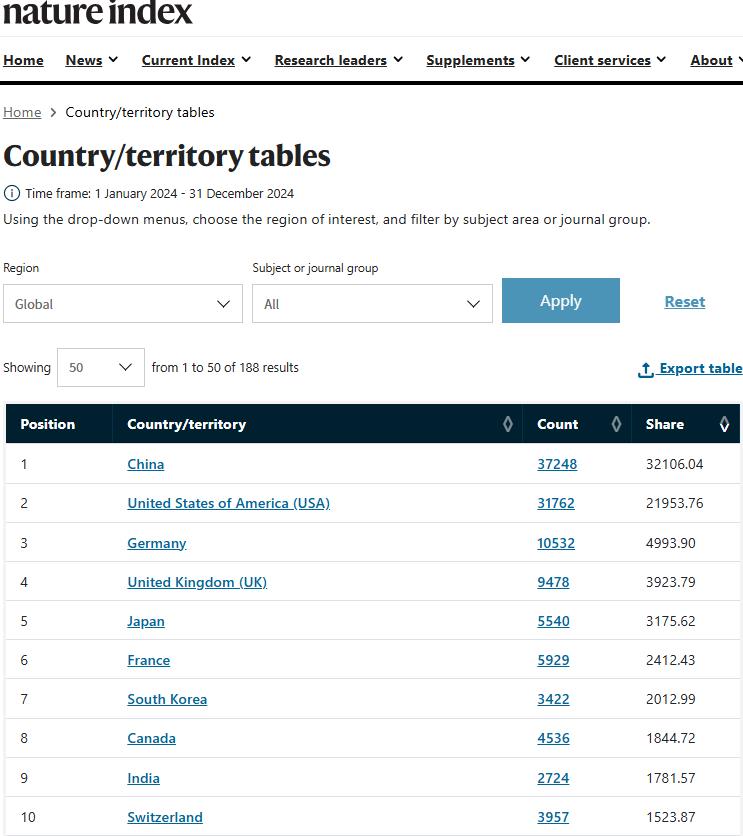Click the Reset filters link
The image size is (743, 836).
[x=685, y=301]
